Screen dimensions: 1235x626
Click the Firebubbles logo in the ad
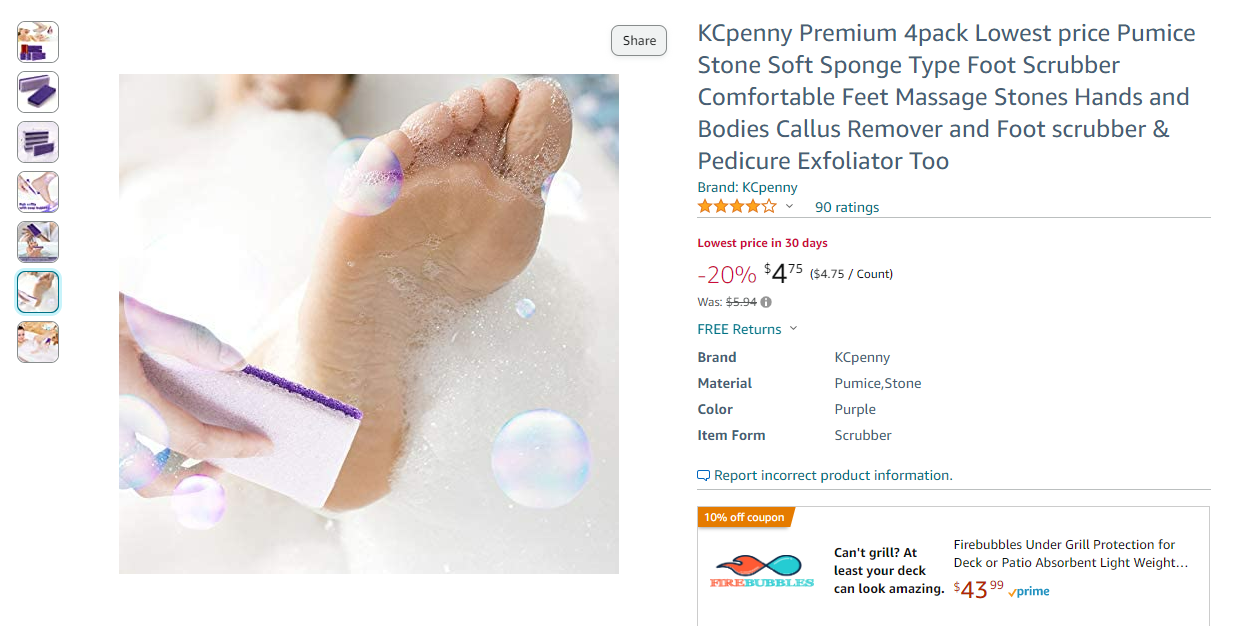click(762, 571)
